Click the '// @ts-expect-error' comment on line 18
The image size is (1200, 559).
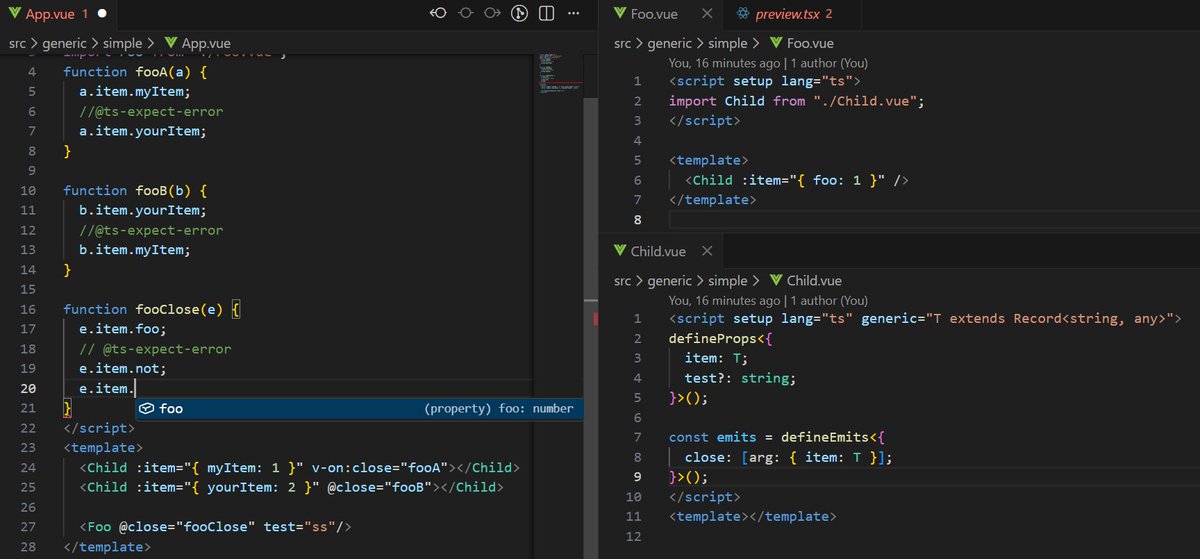tap(155, 349)
